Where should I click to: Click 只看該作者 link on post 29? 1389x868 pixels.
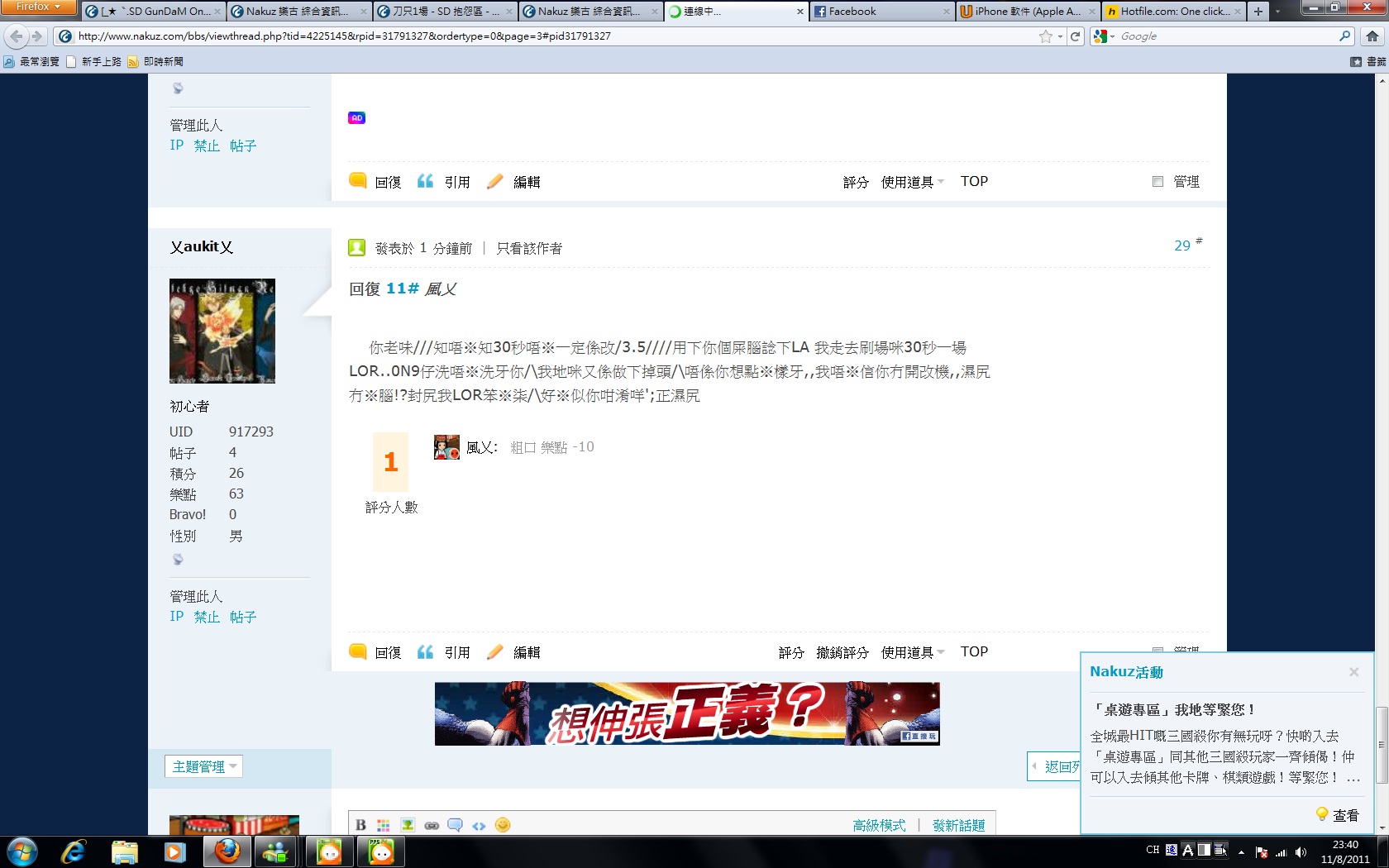[529, 248]
